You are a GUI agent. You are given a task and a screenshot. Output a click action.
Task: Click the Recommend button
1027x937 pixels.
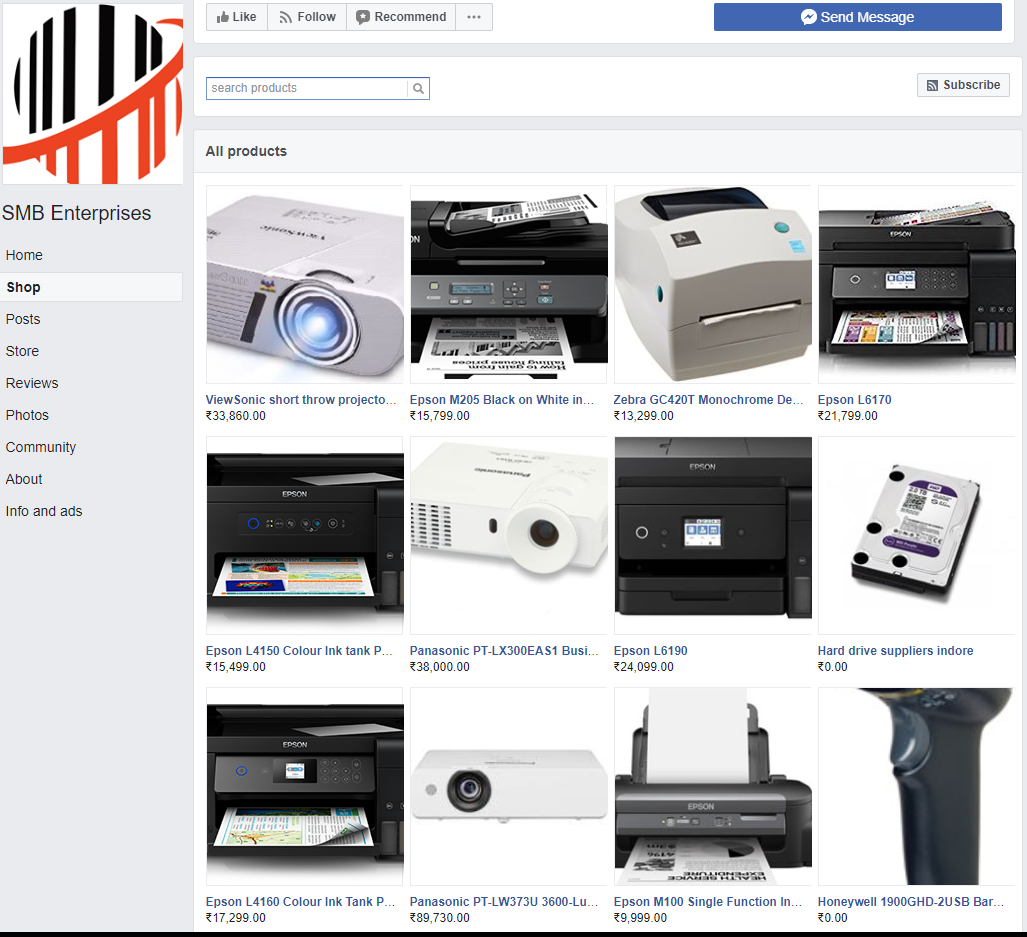(401, 17)
